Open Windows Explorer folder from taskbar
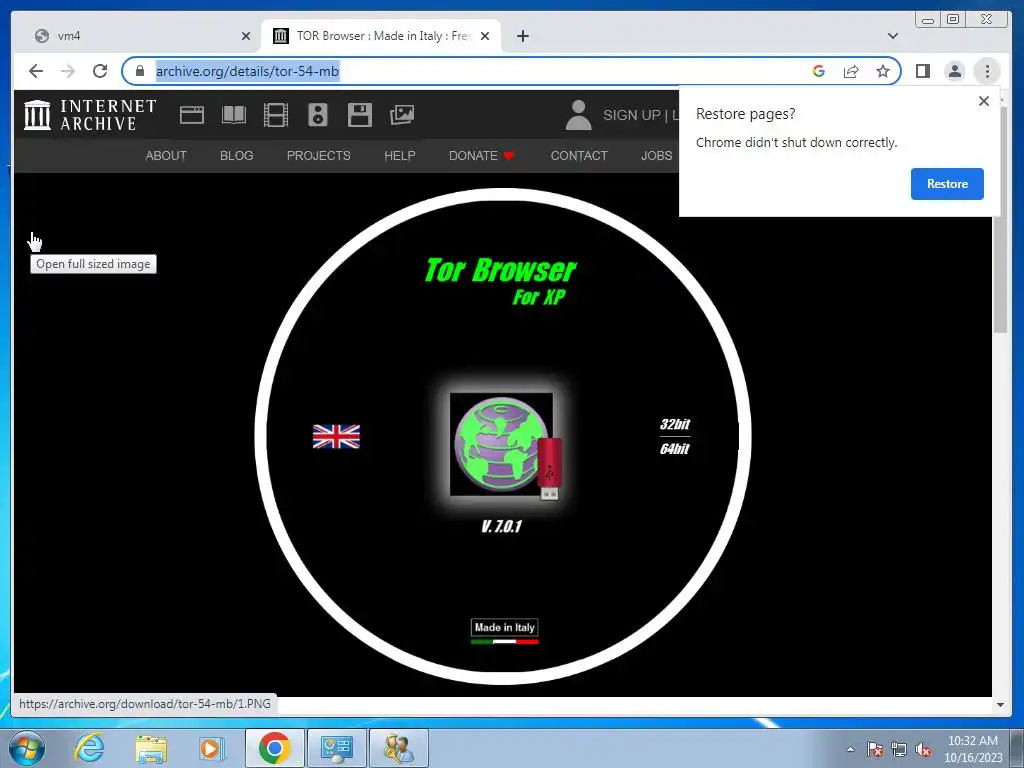Image resolution: width=1024 pixels, height=768 pixels. 151,748
